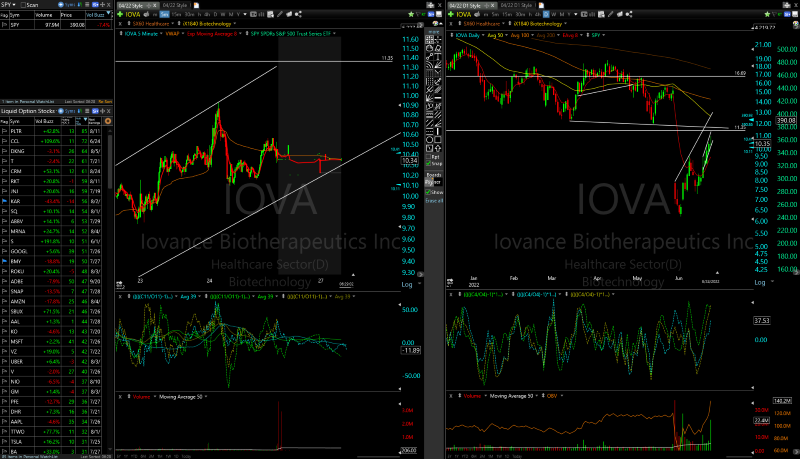Toggle the flag for PLTR row
This screenshot has width=800, height=459.
(5, 131)
